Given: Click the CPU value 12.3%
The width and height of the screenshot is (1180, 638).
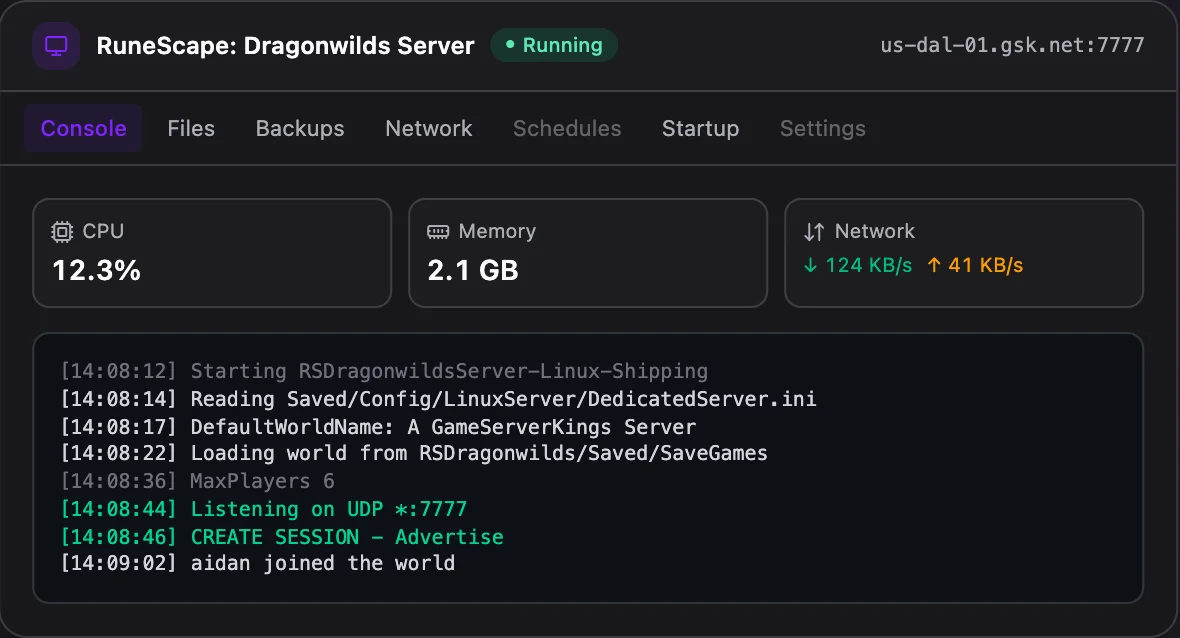Looking at the screenshot, I should coord(96,270).
